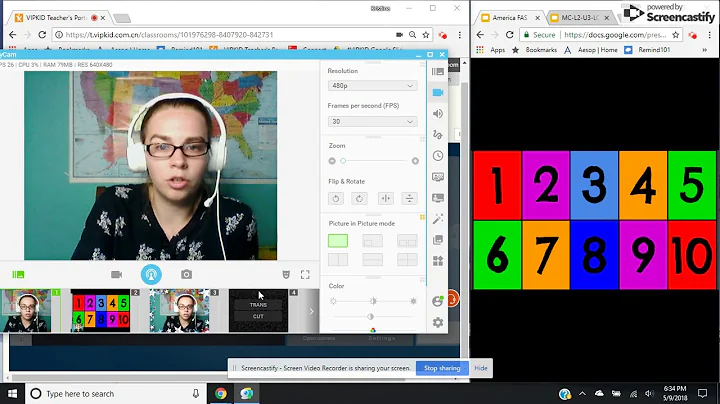Click the Stop sharing button
720x404 pixels.
coord(442,368)
